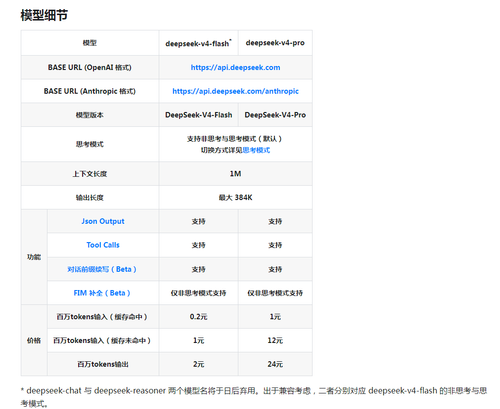This screenshot has height=409, width=500.
Task: Select the DeepSeek-V4-Flash version cell
Action: pos(199,115)
